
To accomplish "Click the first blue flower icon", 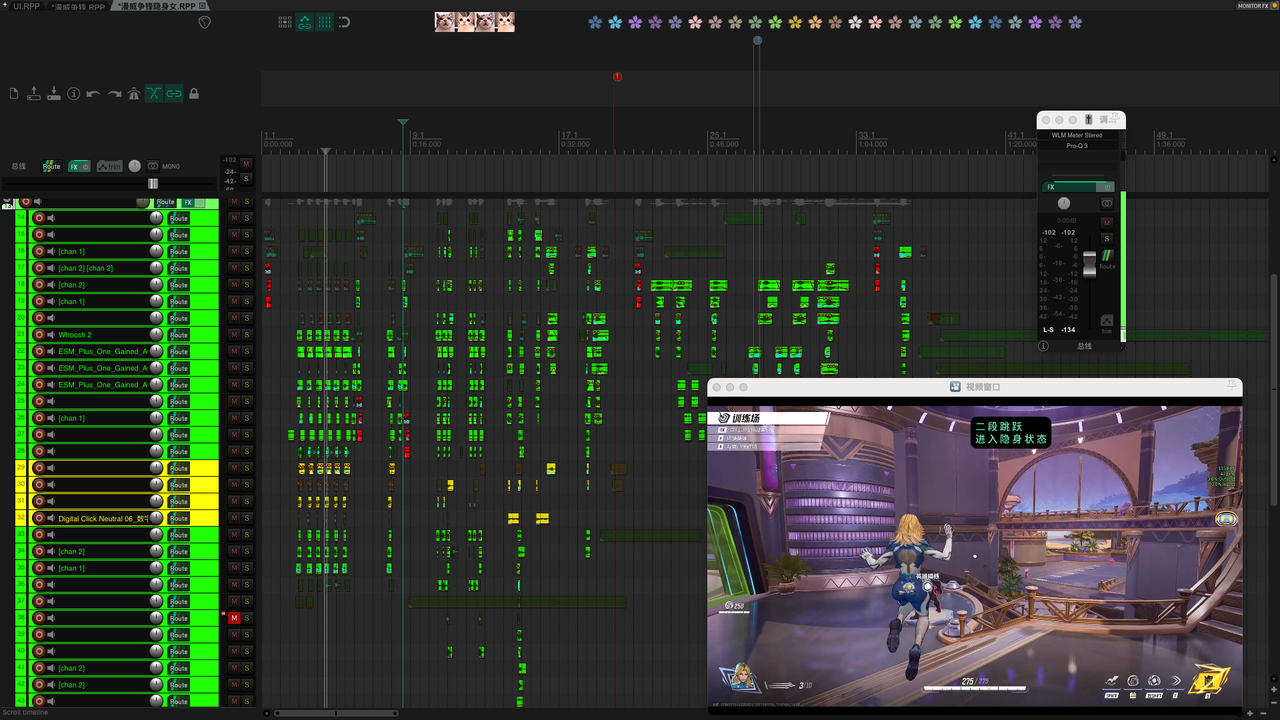I will [596, 22].
